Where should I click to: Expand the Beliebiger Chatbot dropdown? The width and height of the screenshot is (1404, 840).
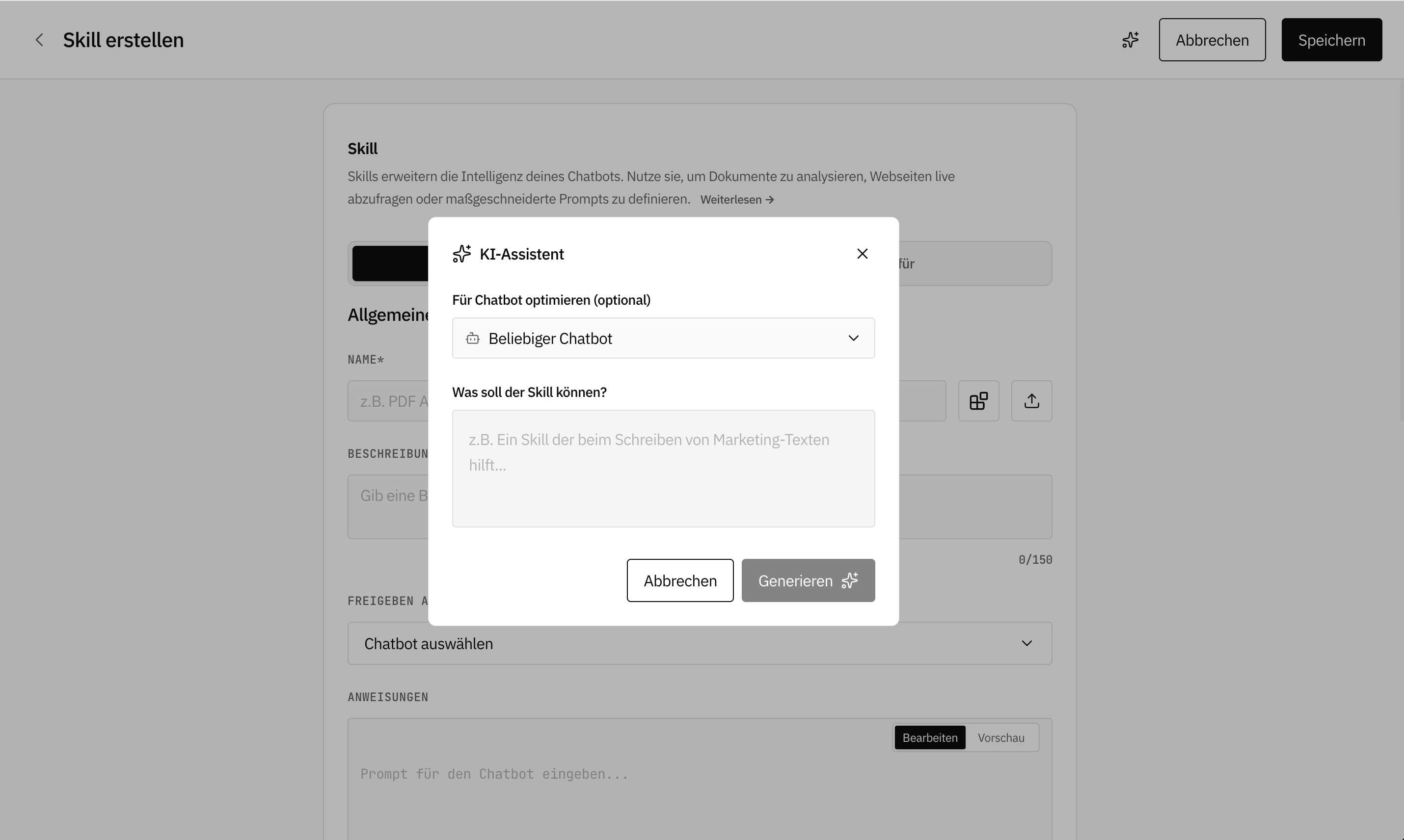663,339
